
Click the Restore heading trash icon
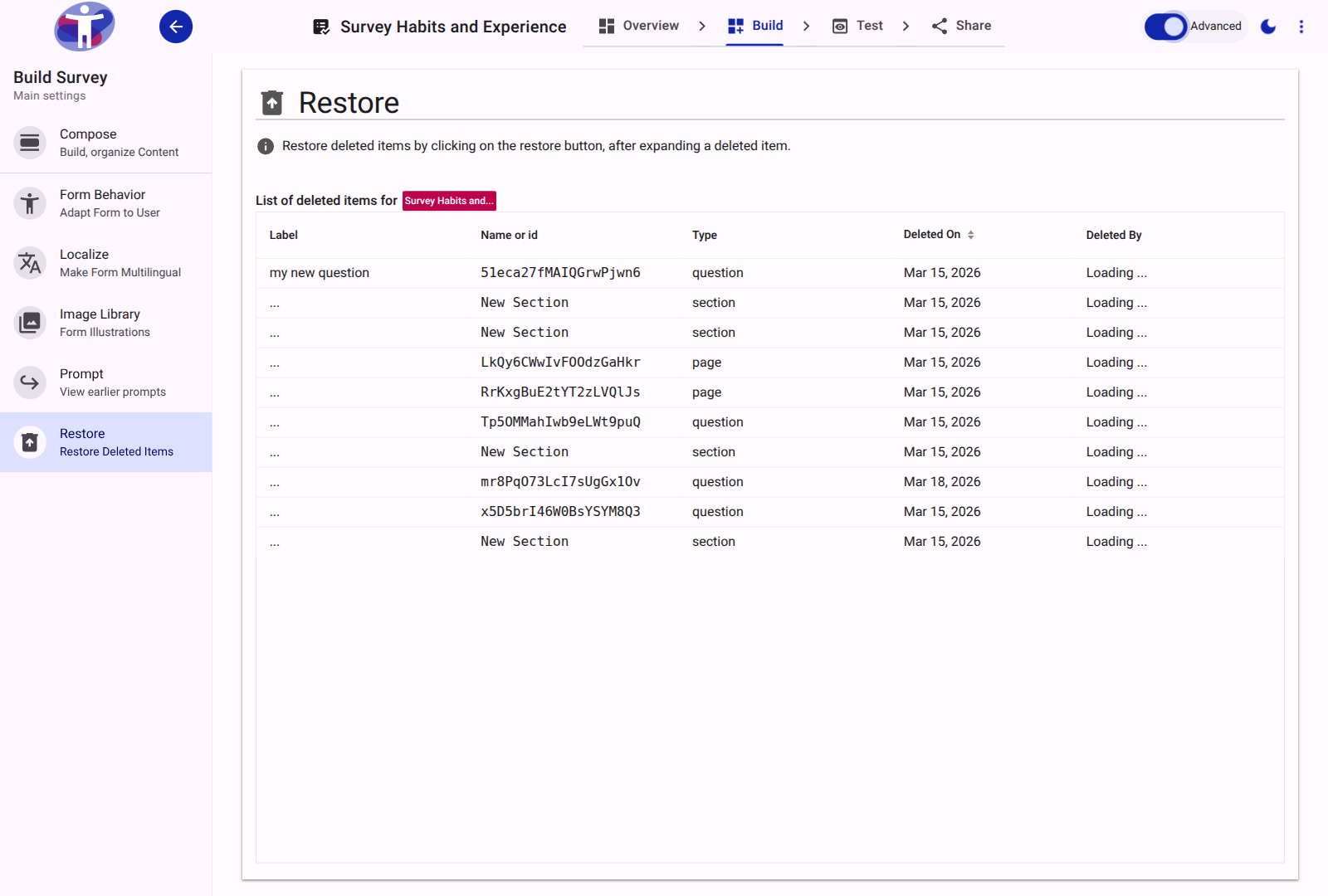coord(272,103)
